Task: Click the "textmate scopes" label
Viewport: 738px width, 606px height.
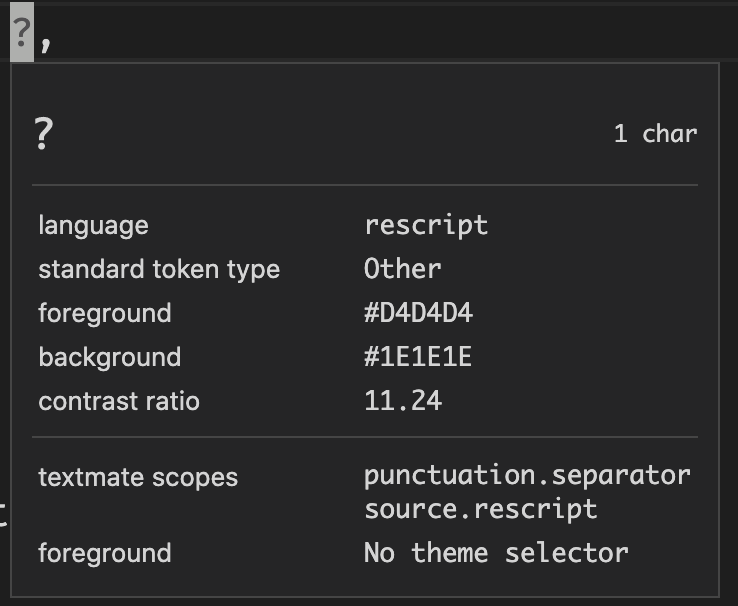Action: pyautogui.click(x=138, y=477)
